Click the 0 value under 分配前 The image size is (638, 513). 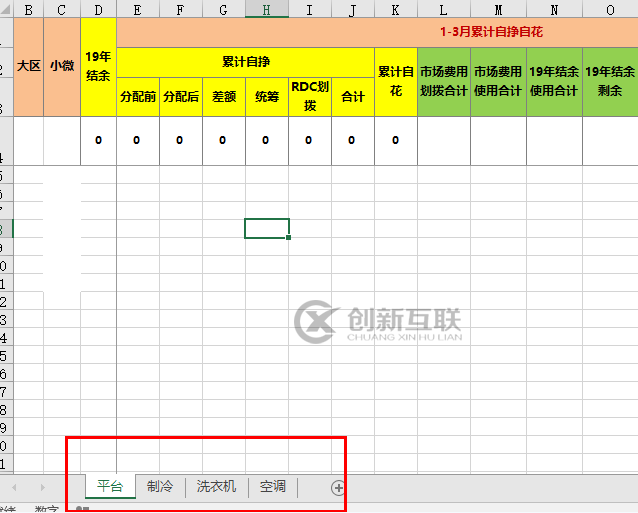point(138,141)
